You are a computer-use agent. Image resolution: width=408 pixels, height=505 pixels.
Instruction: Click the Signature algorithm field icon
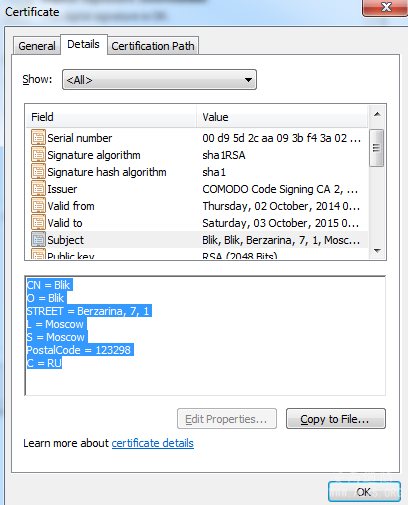38,154
